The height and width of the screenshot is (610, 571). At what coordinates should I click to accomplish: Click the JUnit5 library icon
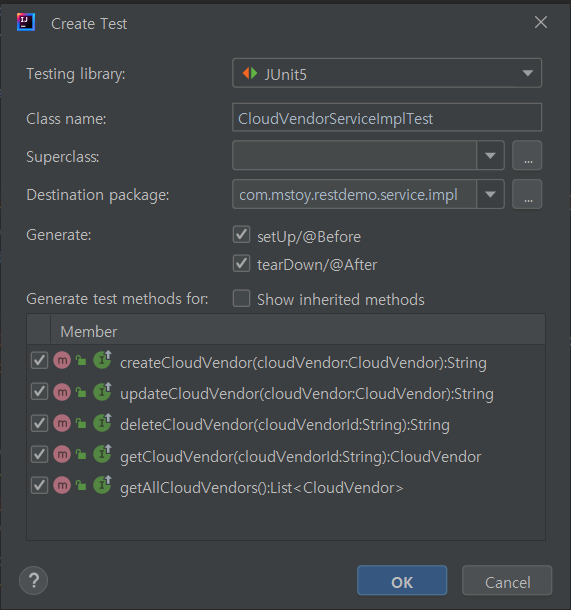coord(250,73)
